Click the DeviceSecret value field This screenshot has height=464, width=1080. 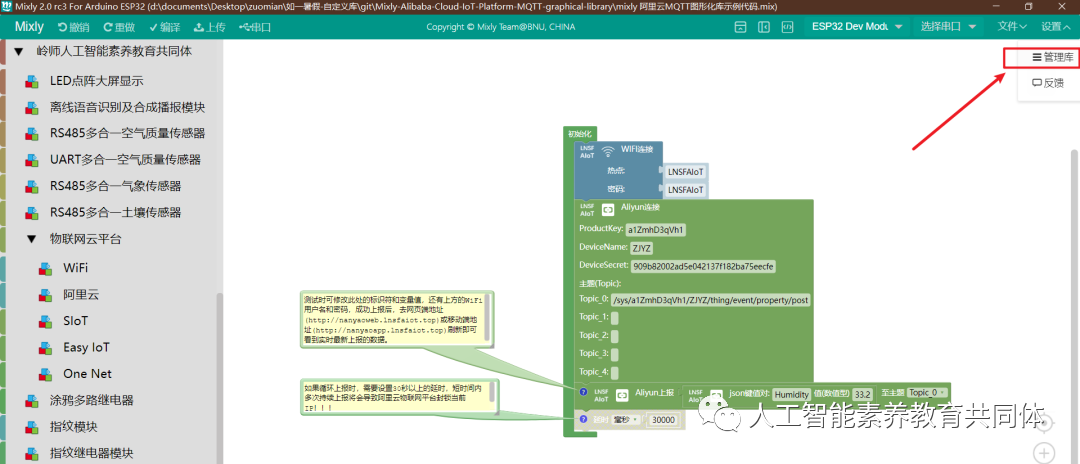tap(704, 266)
